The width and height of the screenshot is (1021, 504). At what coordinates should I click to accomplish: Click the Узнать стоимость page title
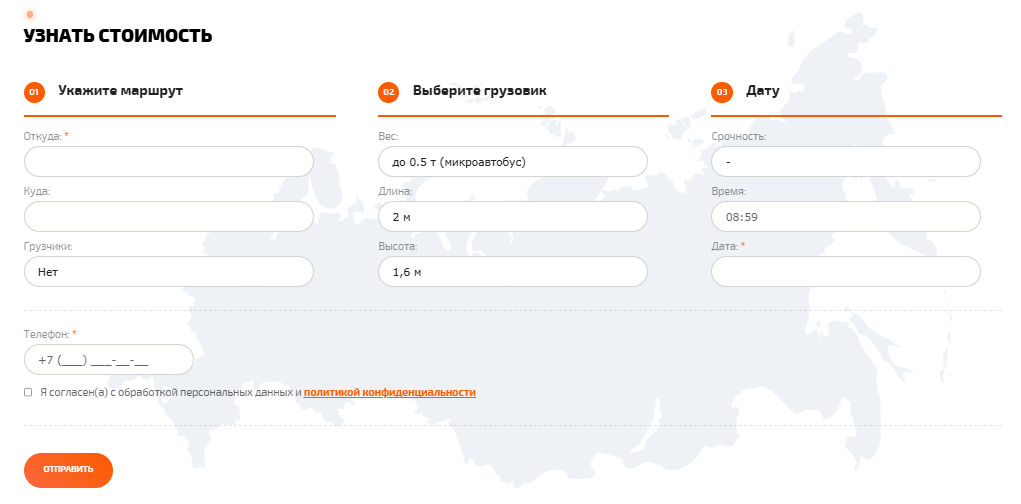(117, 36)
